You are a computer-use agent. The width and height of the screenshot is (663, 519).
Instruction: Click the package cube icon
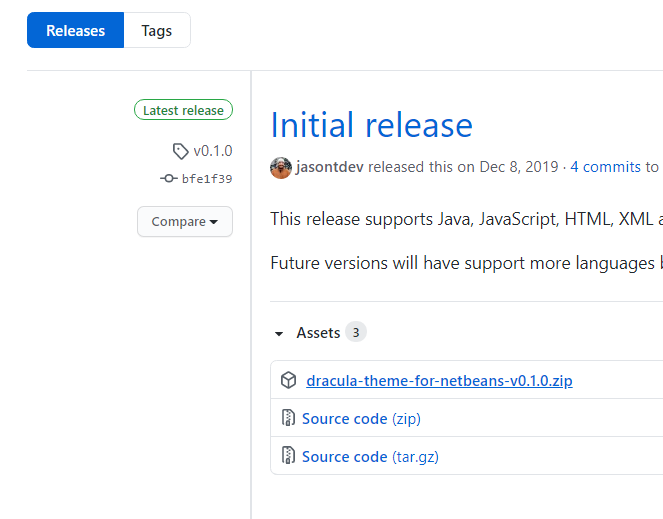(x=288, y=380)
